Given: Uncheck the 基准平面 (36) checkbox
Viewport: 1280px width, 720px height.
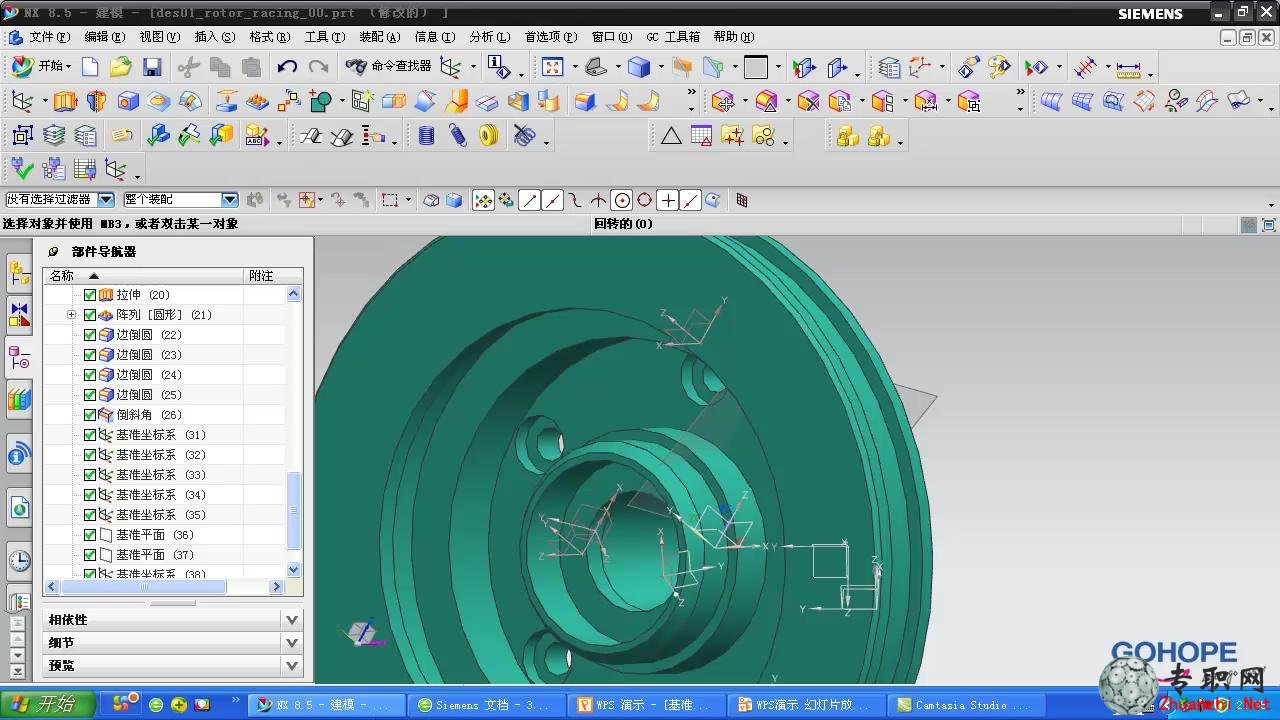Looking at the screenshot, I should click(90, 535).
